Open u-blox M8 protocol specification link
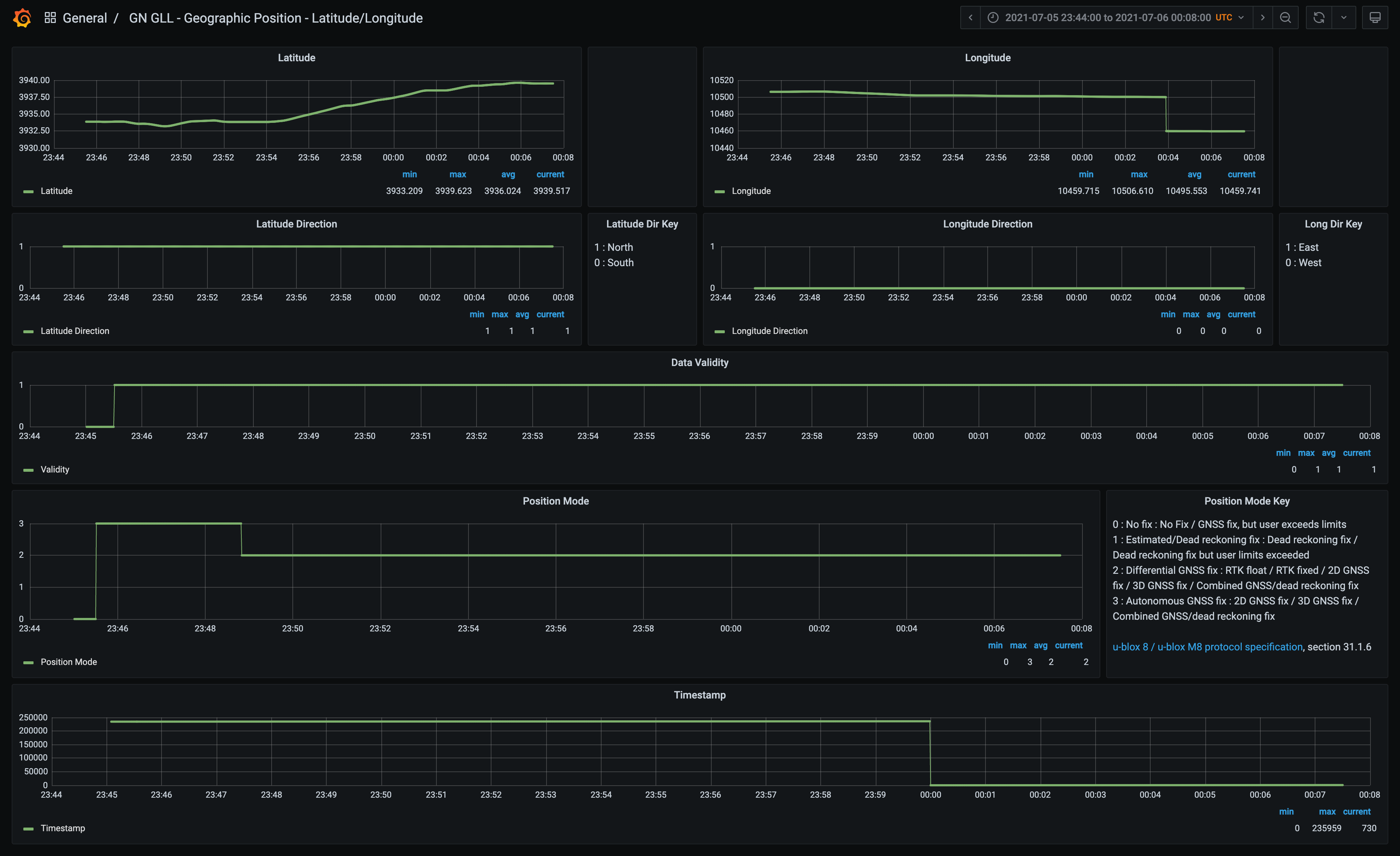Image resolution: width=1400 pixels, height=856 pixels. (x=1207, y=647)
